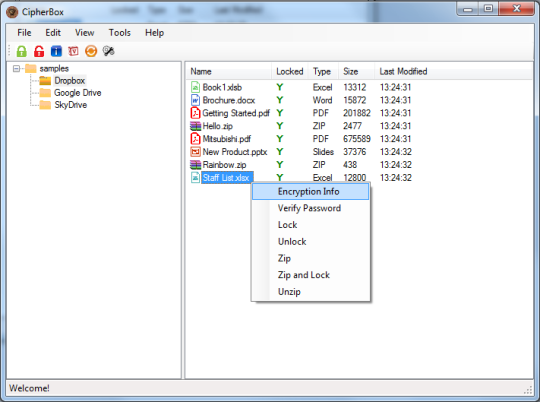
Task: Click the highlighted Staff List.xlsx name
Action: coord(227,177)
